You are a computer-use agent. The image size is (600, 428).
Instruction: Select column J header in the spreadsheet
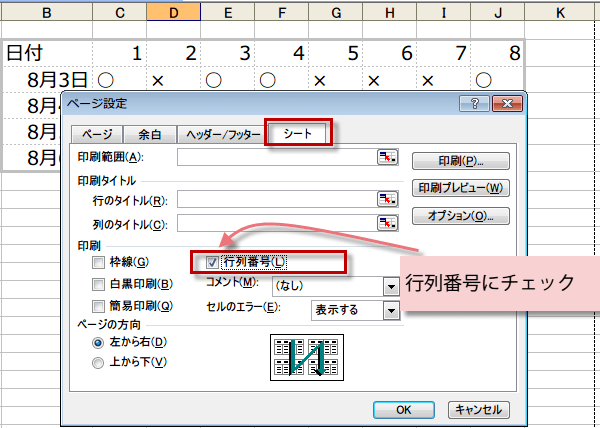(498, 13)
